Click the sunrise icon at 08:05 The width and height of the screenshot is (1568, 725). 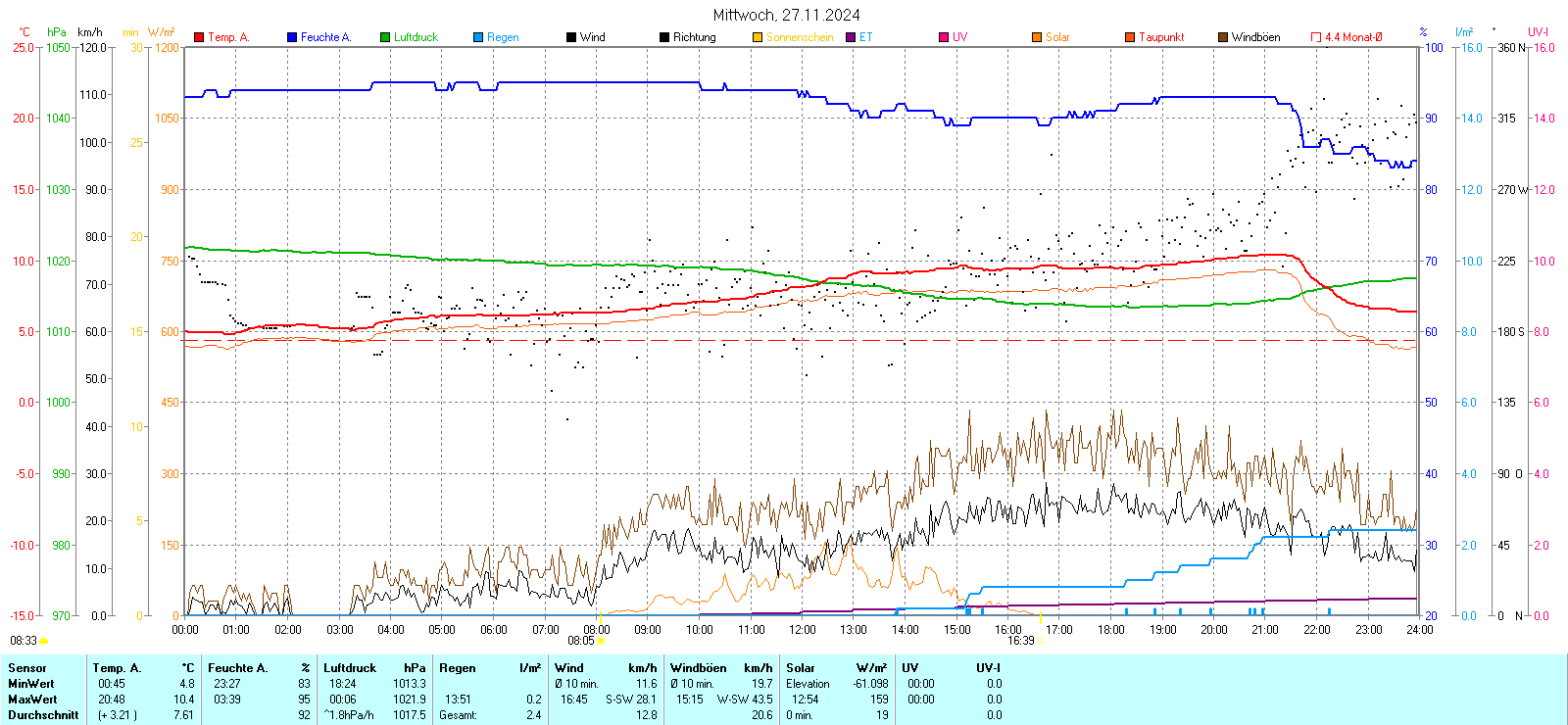tap(601, 641)
